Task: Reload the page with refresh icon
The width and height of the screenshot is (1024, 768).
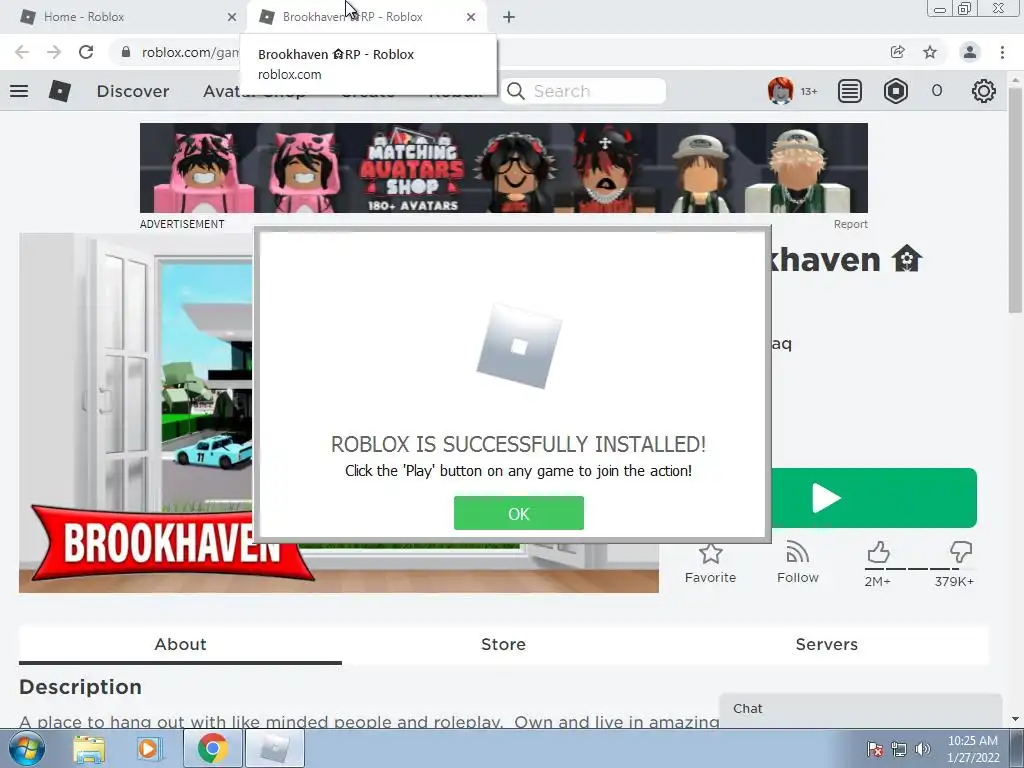Action: [x=86, y=52]
